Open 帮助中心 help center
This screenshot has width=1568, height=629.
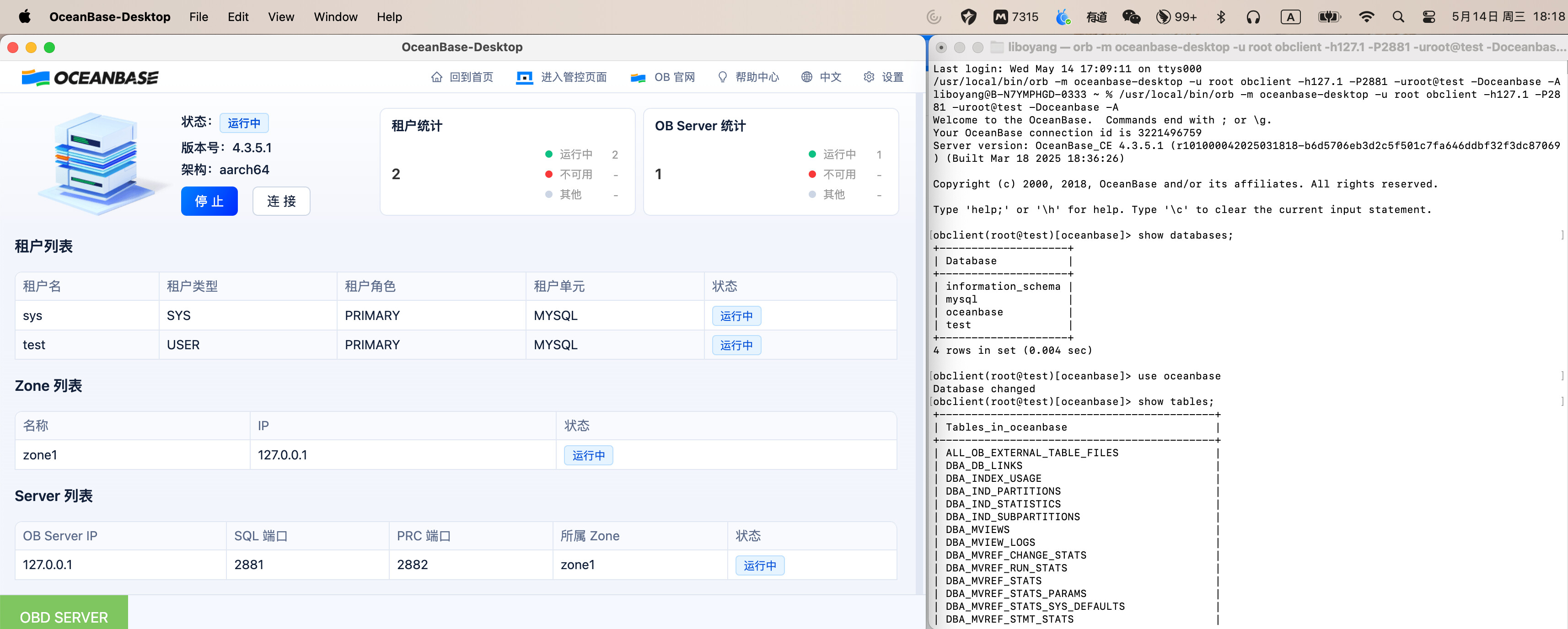(757, 77)
